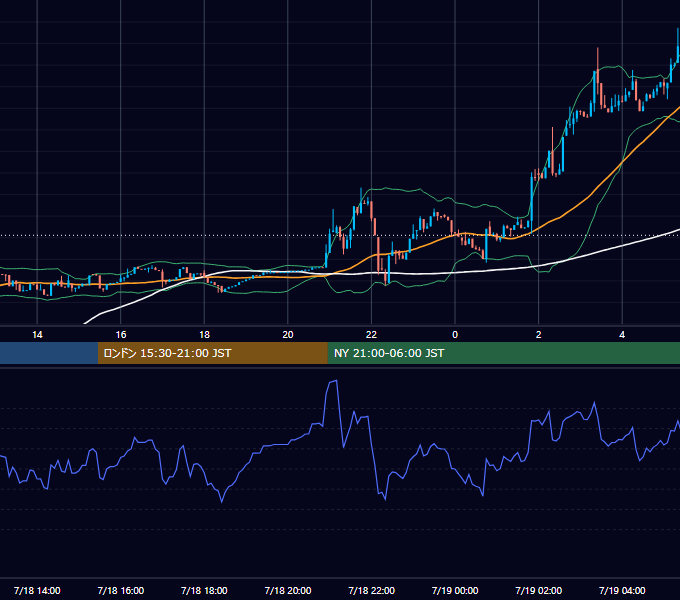Click the ロンドン 15:30-21:00 JST session bar
680x600 pixels.
(x=212, y=353)
